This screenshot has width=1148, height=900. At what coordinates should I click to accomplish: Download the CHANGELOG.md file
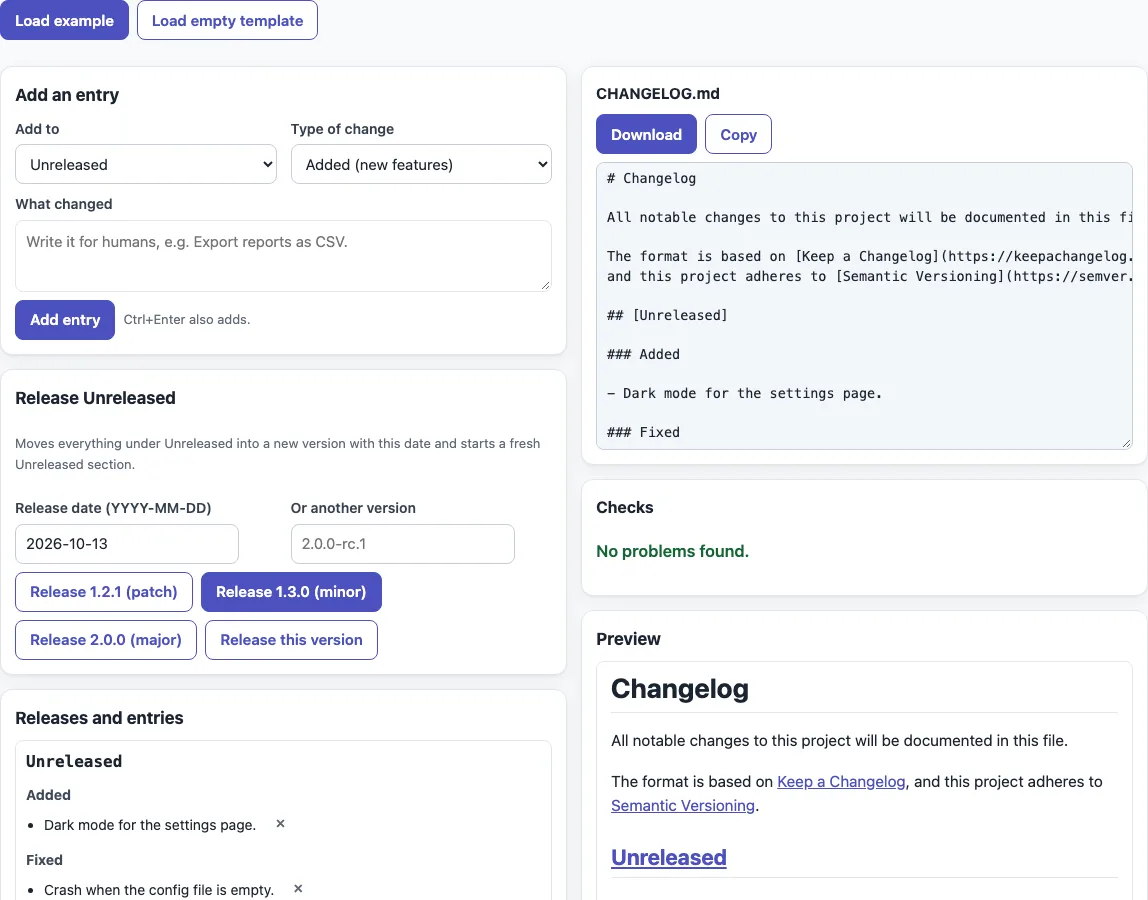[646, 134]
